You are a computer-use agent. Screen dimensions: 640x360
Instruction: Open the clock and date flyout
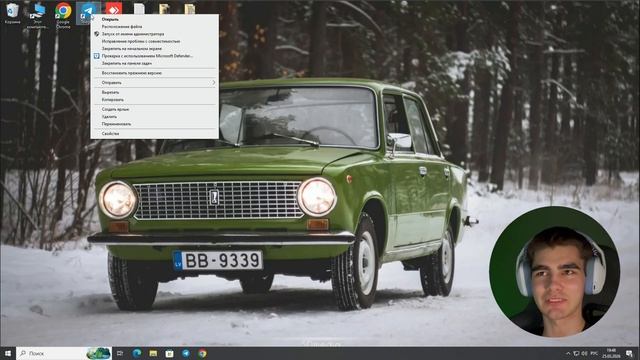click(611, 353)
